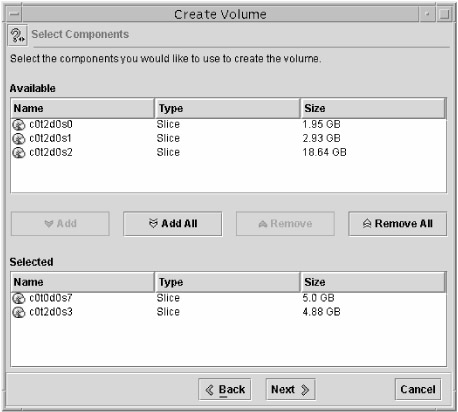Click the Available list Size column header
The image size is (458, 412).
point(373,108)
